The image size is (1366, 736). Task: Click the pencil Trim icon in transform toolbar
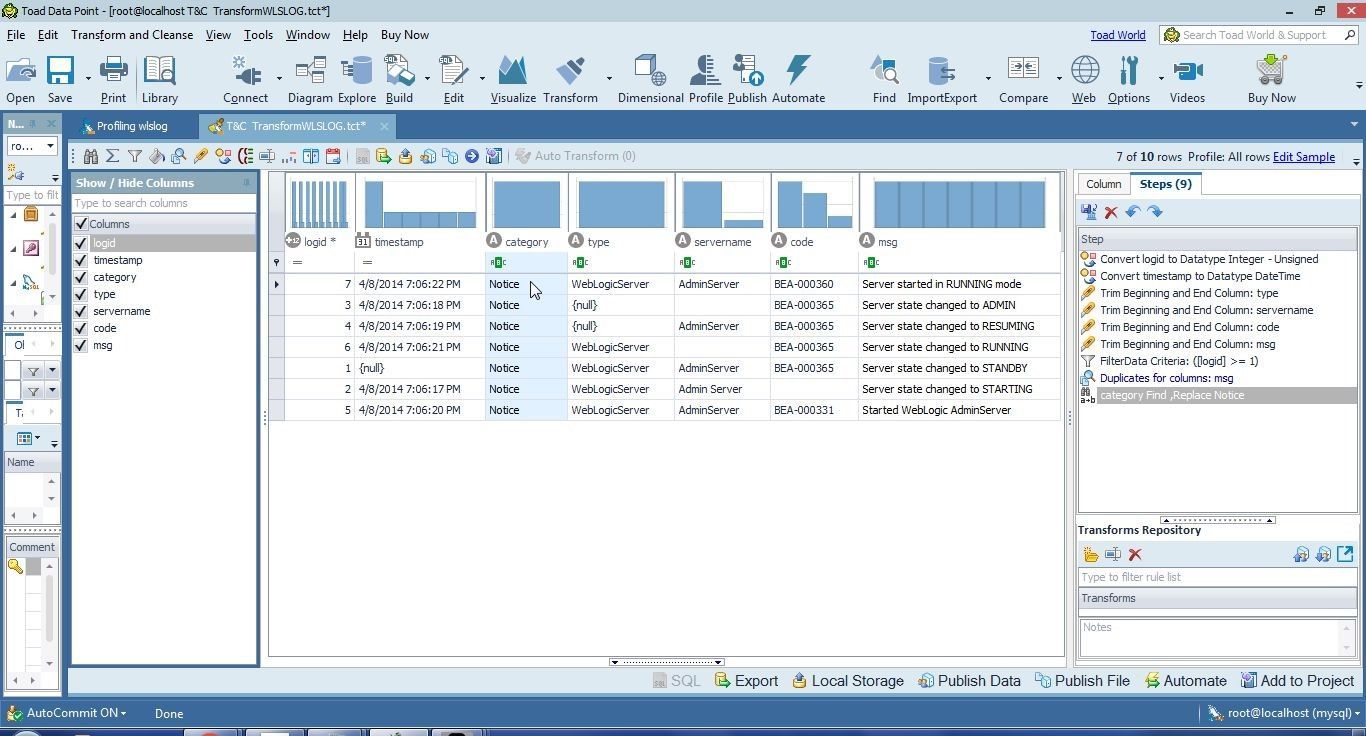click(201, 156)
